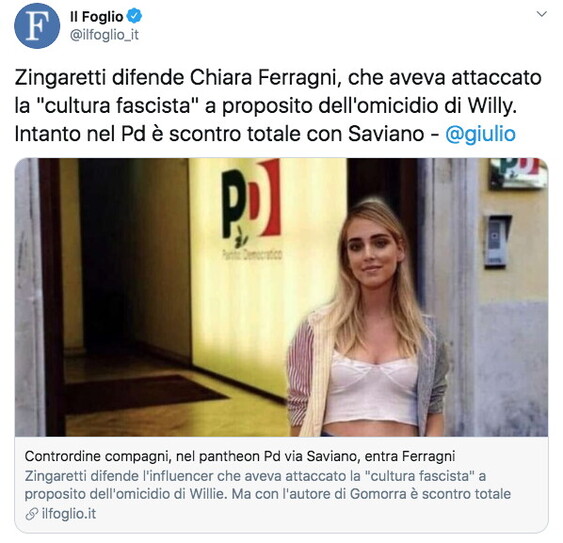Screen dimensions: 563x543
Task: Click the phrase "cultura fascista" in the tweet body
Action: [x=117, y=106]
